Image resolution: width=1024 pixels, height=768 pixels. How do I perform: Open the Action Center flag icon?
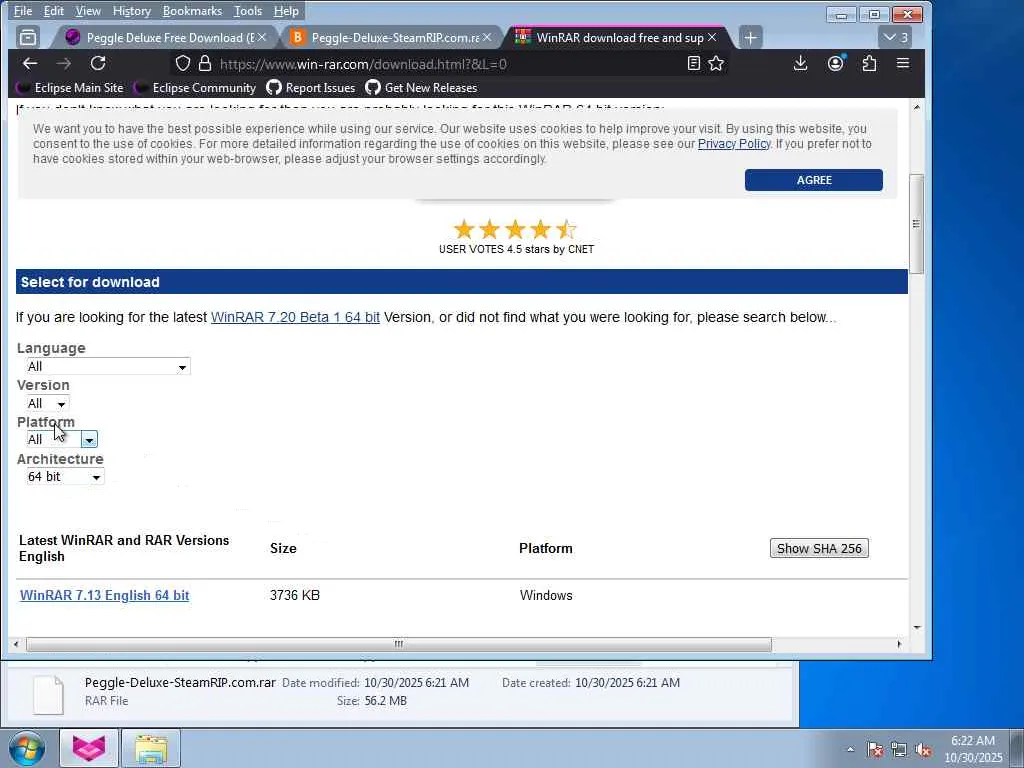pos(875,750)
